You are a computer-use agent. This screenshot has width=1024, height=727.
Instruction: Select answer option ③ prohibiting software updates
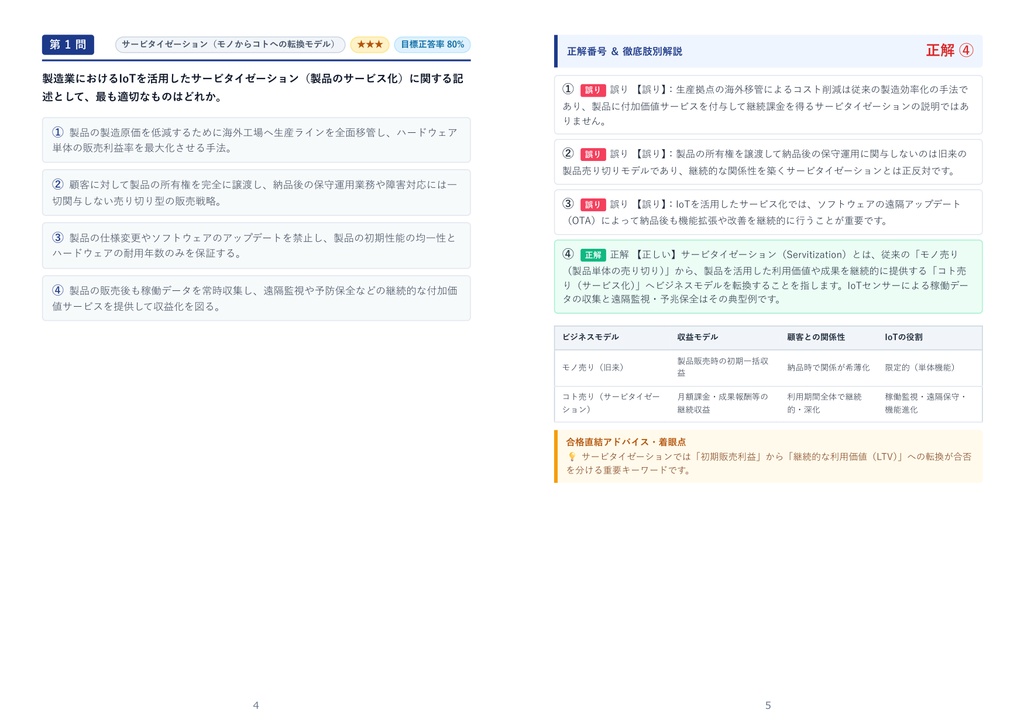click(256, 246)
